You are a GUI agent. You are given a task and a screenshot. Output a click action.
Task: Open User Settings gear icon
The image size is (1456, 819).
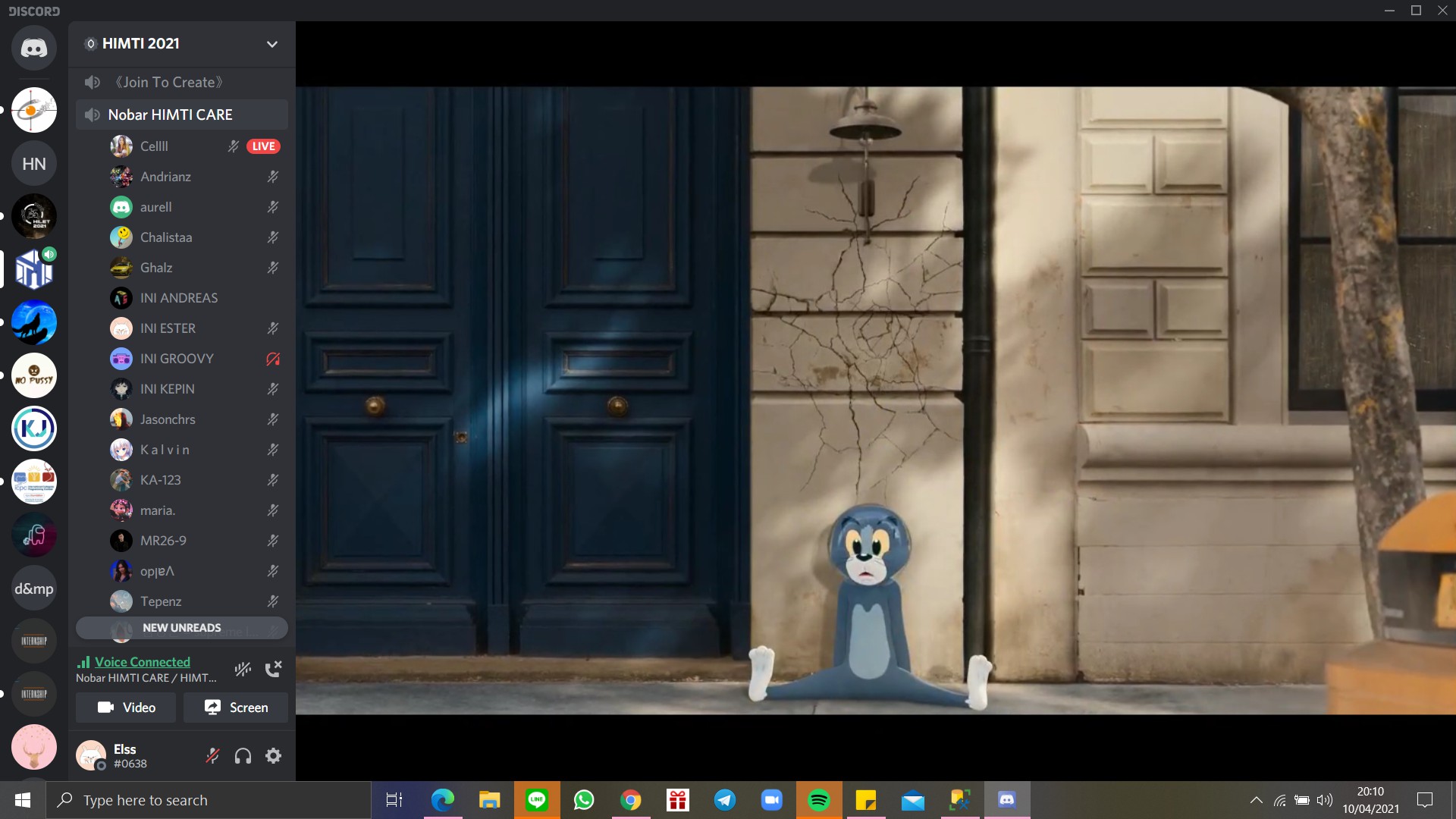[274, 756]
